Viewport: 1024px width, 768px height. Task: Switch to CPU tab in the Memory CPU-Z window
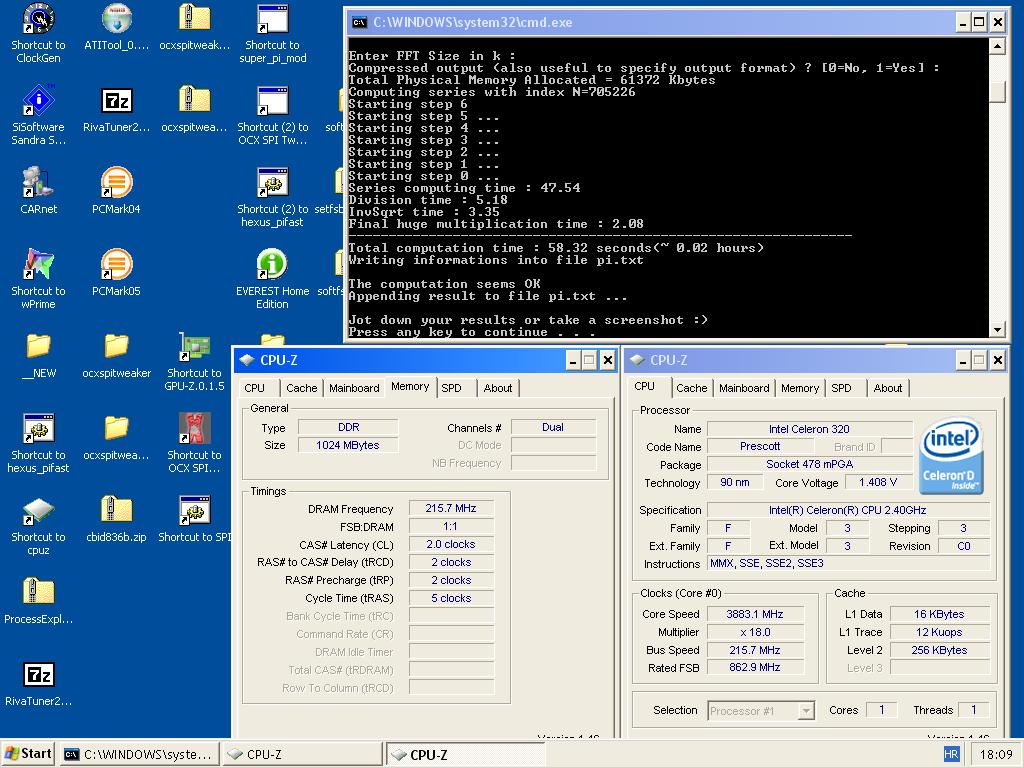pyautogui.click(x=254, y=388)
